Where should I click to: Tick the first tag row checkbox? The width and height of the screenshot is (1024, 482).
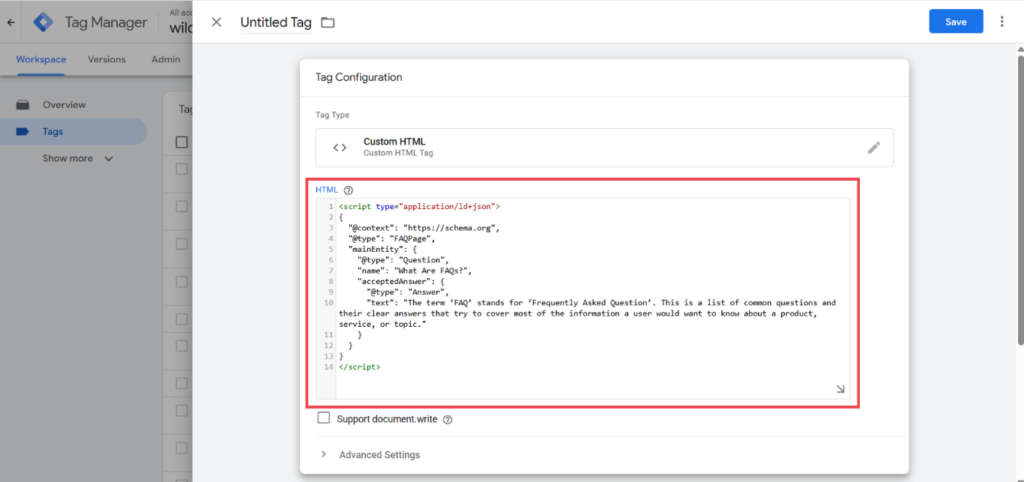[x=182, y=169]
